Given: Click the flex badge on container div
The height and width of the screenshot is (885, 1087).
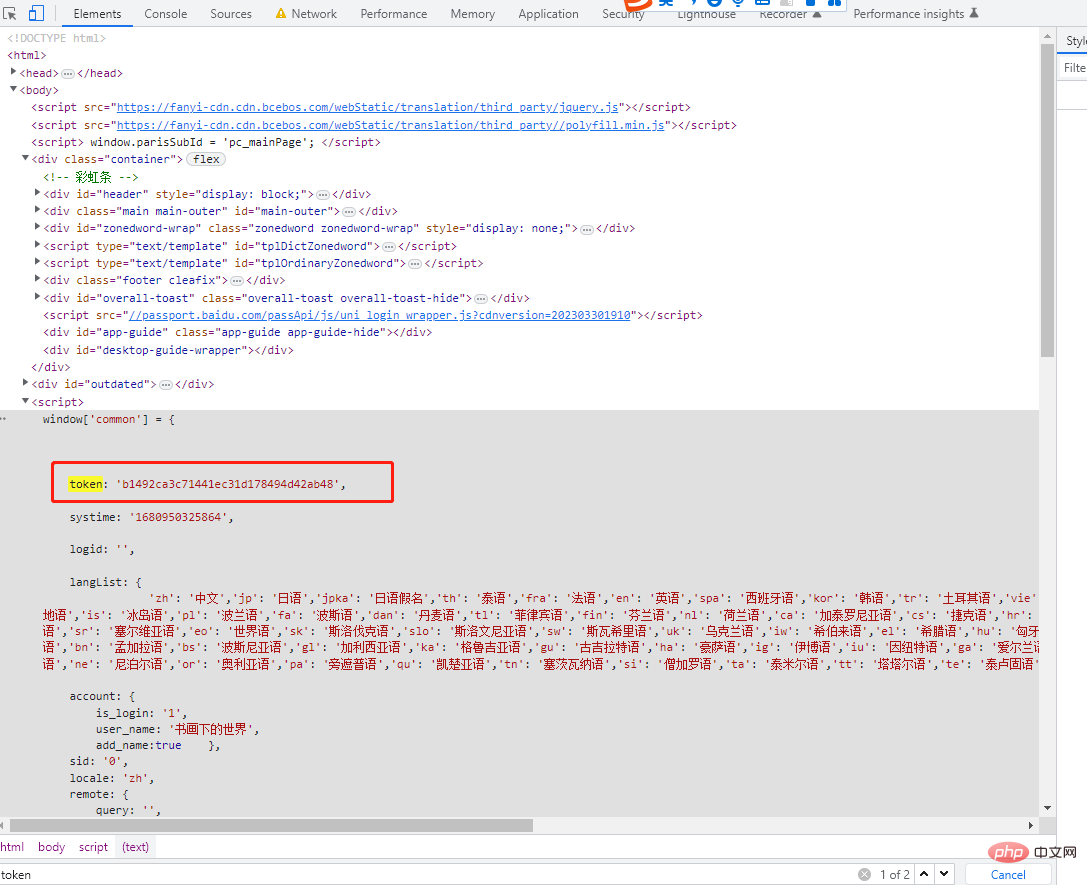Looking at the screenshot, I should pos(206,159).
